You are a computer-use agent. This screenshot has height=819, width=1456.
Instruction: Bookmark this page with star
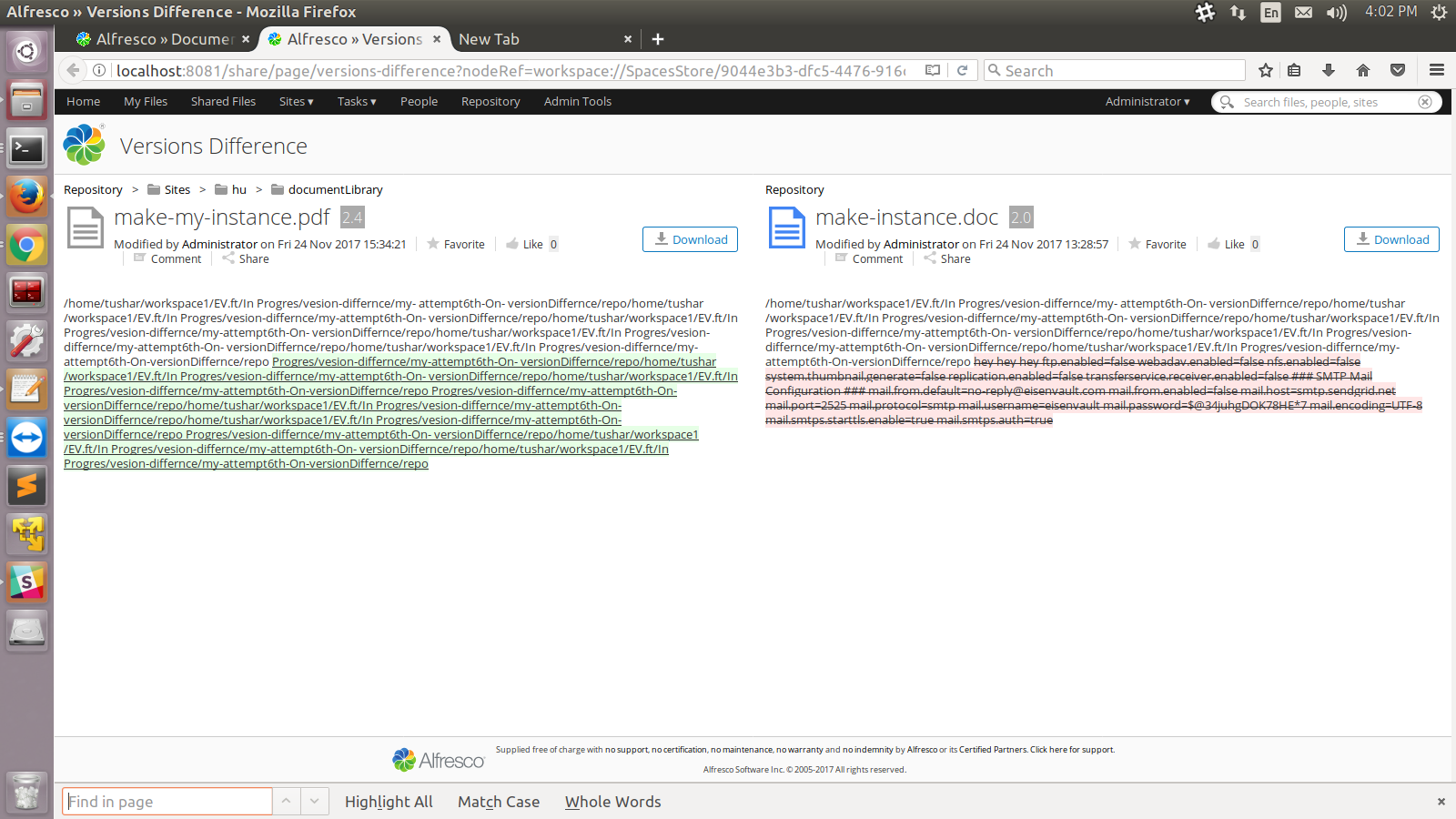point(1265,70)
